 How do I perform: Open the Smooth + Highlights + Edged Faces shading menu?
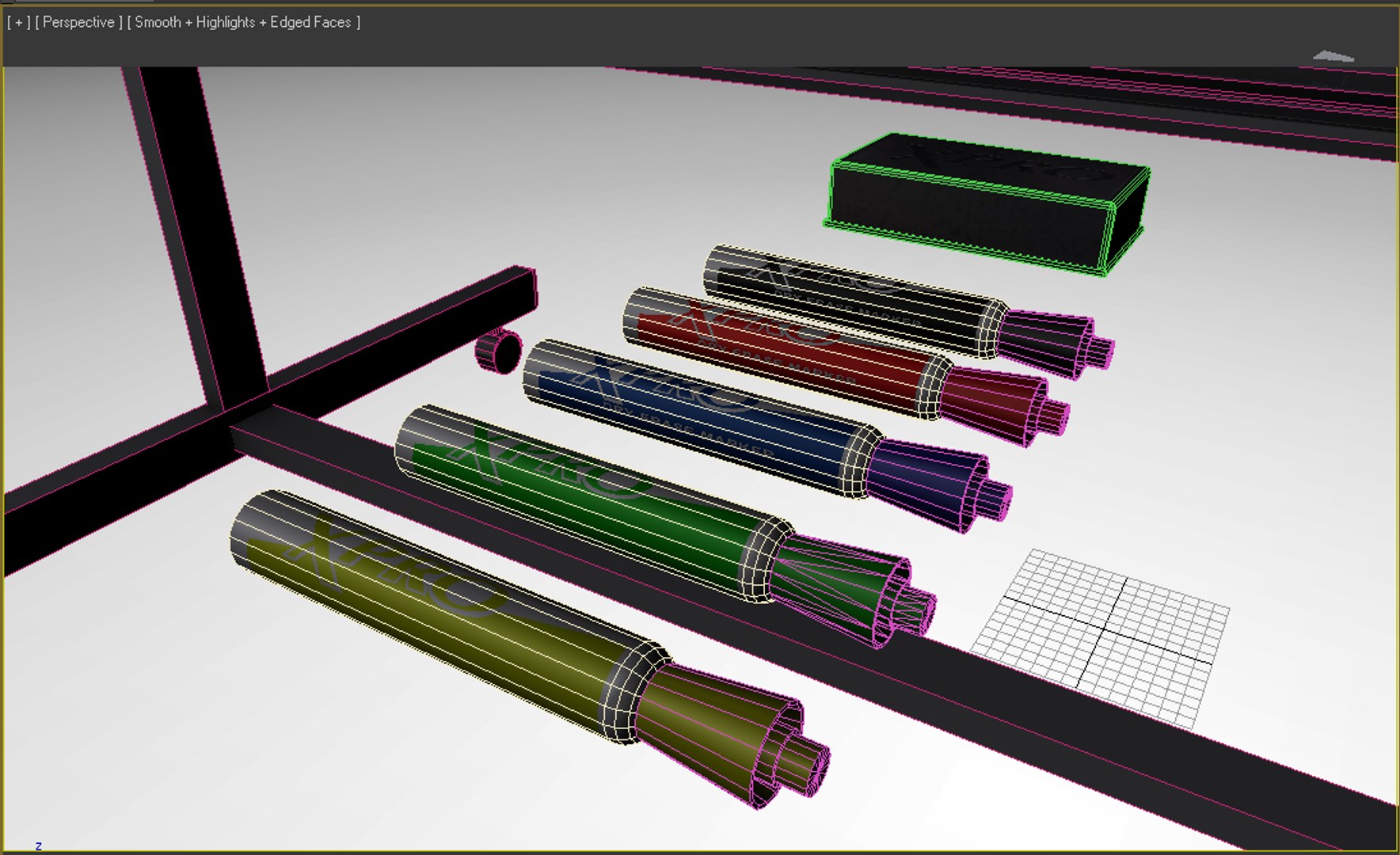click(x=243, y=22)
